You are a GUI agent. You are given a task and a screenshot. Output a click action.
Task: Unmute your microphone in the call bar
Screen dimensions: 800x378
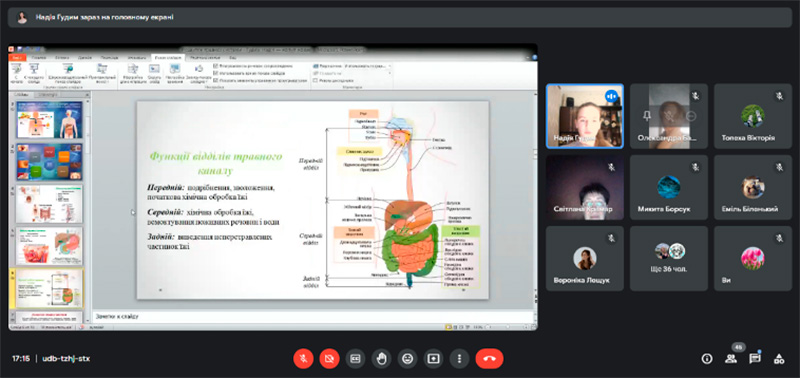coord(303,359)
